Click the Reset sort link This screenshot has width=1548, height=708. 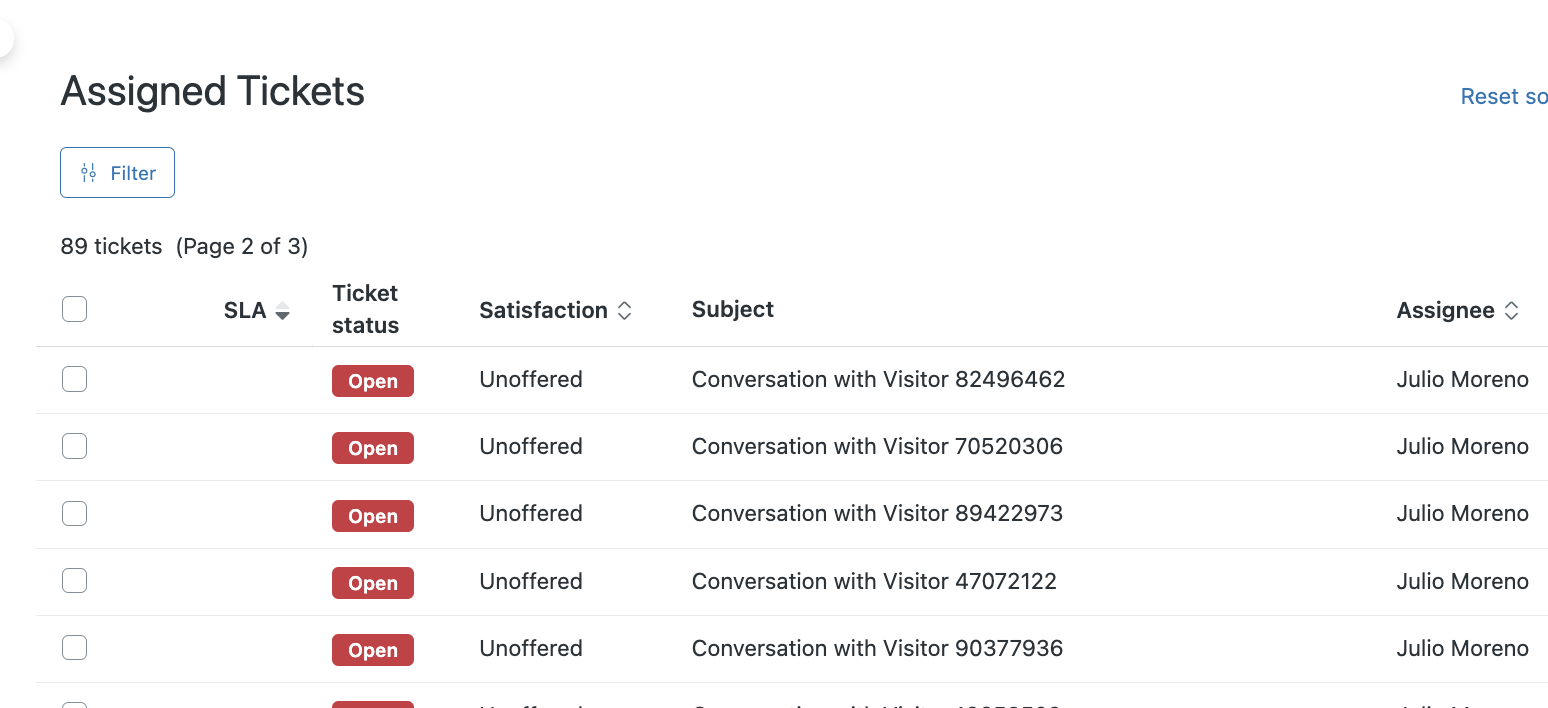pos(1503,97)
